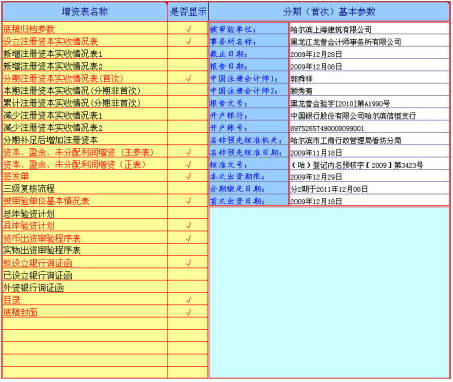Toggle check mark for 资本、盈余、未分配利润增资(主参表)
Image resolution: width=453 pixels, height=382 pixels.
click(x=188, y=152)
